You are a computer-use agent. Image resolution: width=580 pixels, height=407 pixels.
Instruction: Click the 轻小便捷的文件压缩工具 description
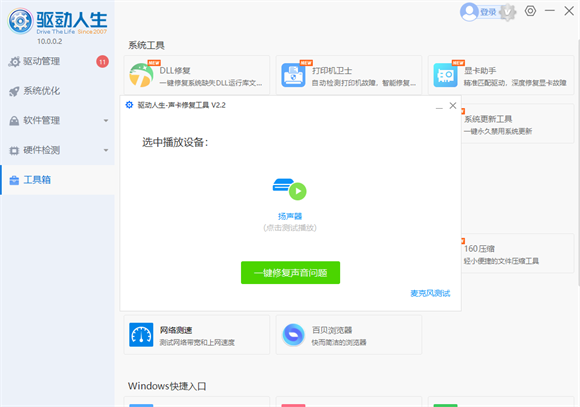pyautogui.click(x=501, y=261)
